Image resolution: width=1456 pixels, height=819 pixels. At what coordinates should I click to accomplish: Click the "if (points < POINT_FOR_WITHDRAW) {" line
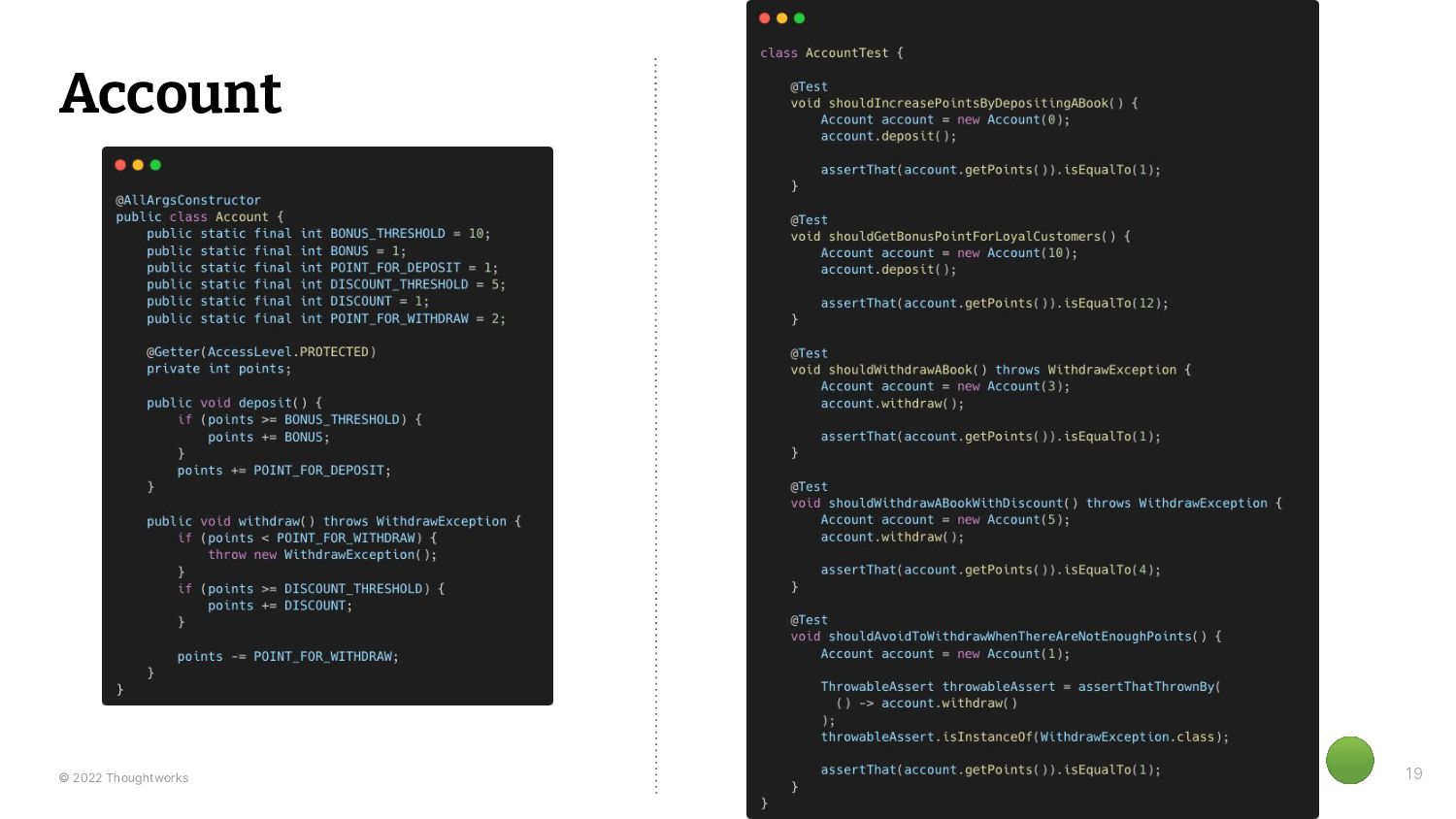[308, 538]
